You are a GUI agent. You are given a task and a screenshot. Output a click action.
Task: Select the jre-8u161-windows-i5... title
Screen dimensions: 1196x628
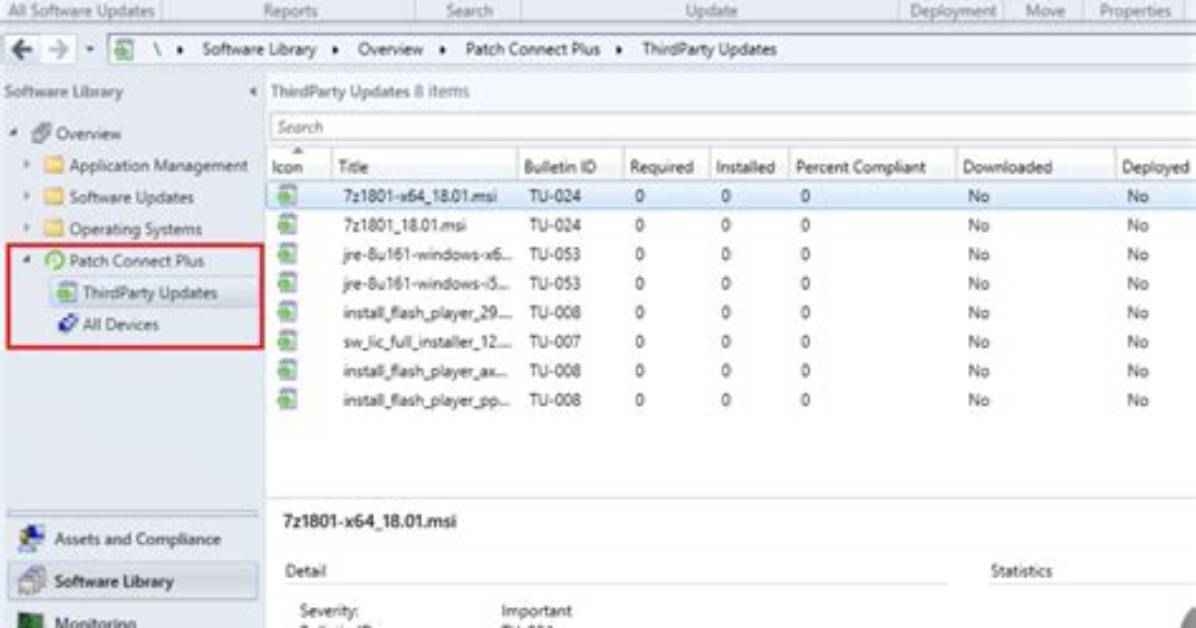pyautogui.click(x=426, y=283)
